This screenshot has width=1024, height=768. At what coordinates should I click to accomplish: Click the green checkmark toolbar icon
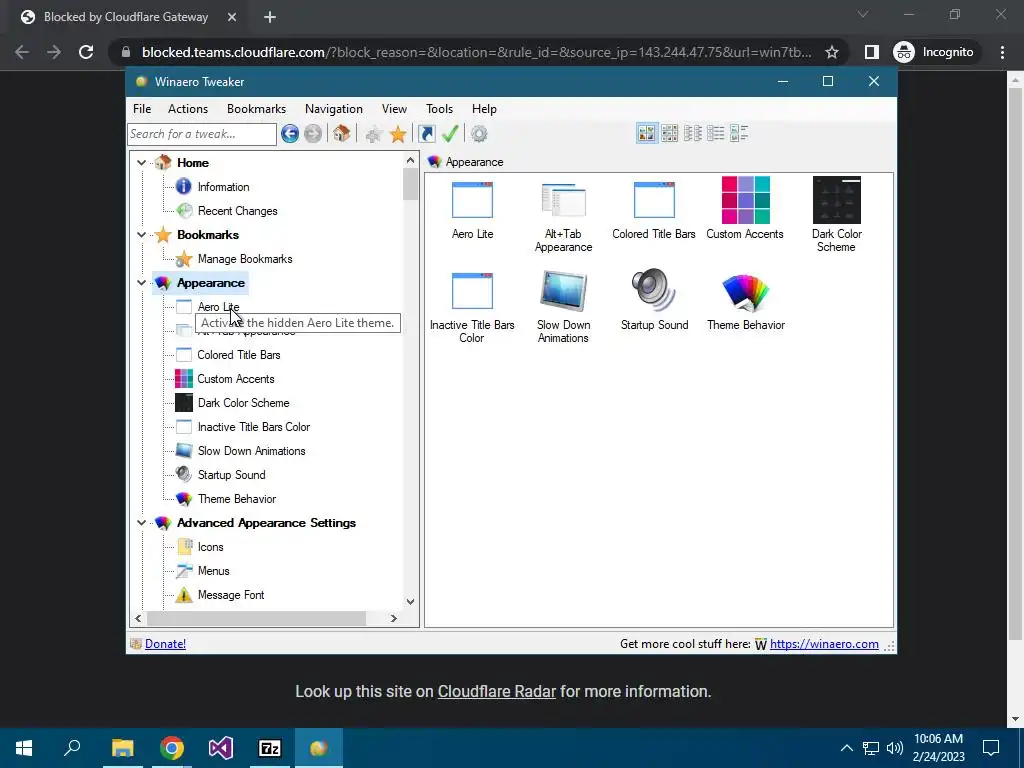coord(450,134)
